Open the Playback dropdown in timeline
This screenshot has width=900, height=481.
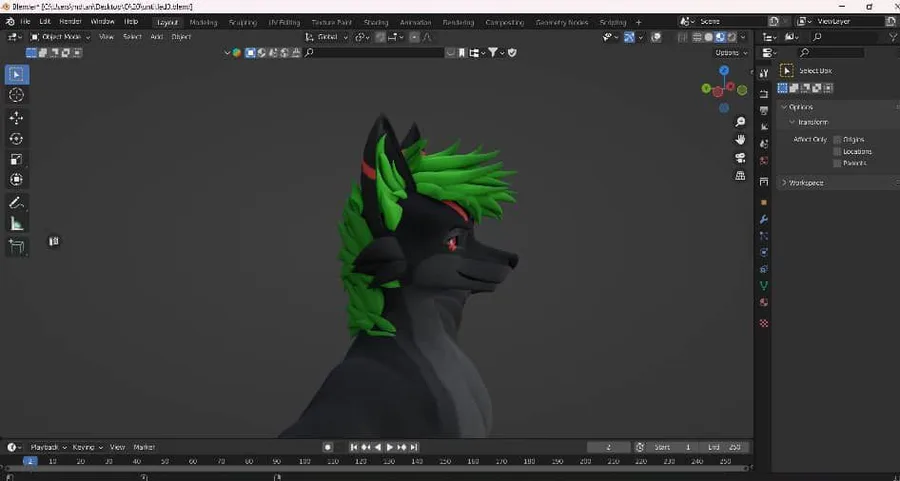pyautogui.click(x=48, y=447)
